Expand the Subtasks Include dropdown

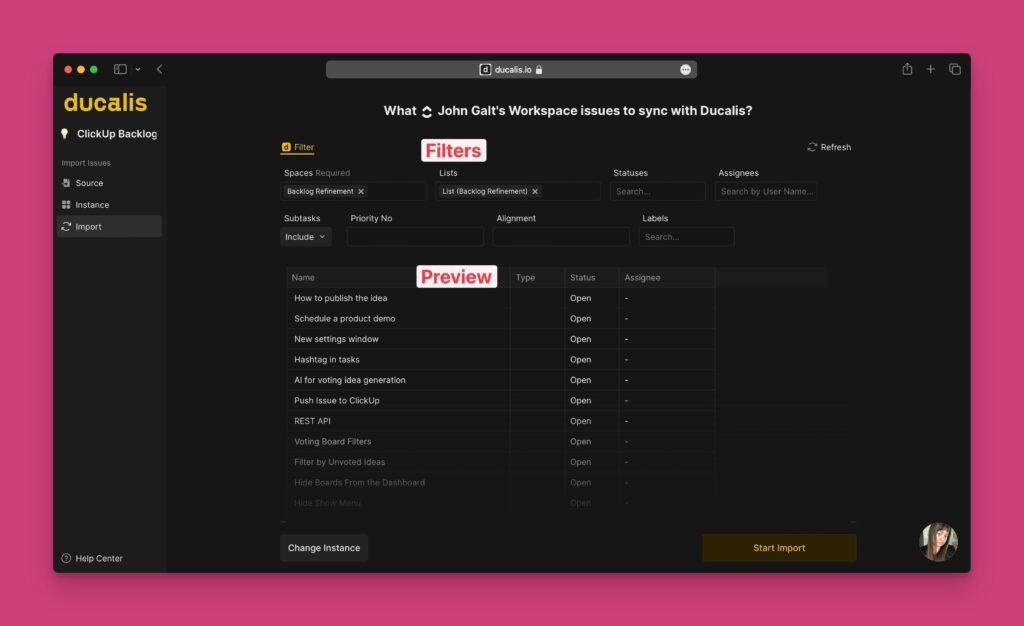pyautogui.click(x=305, y=237)
